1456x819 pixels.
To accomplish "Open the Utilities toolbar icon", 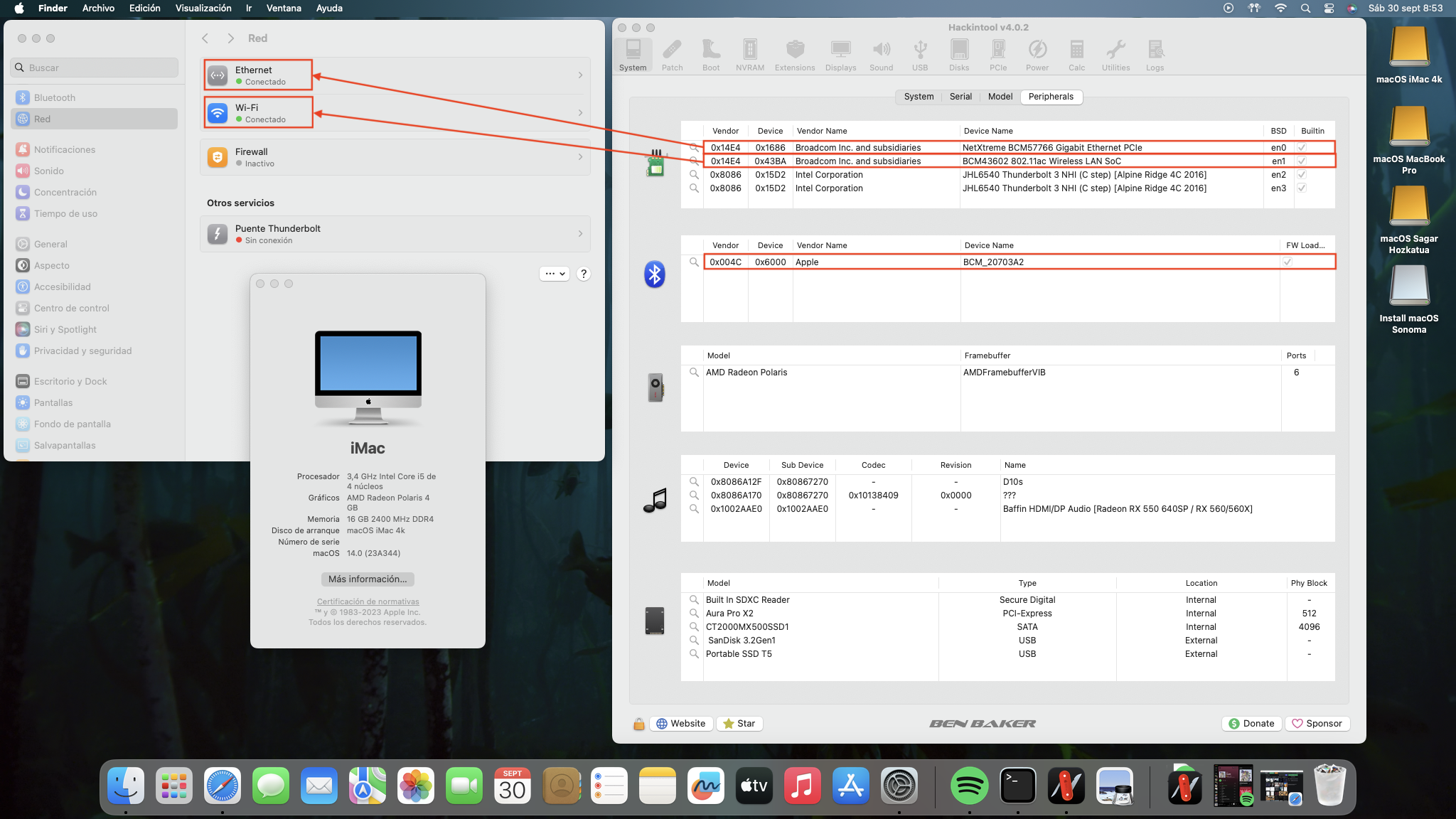I will pyautogui.click(x=1115, y=55).
